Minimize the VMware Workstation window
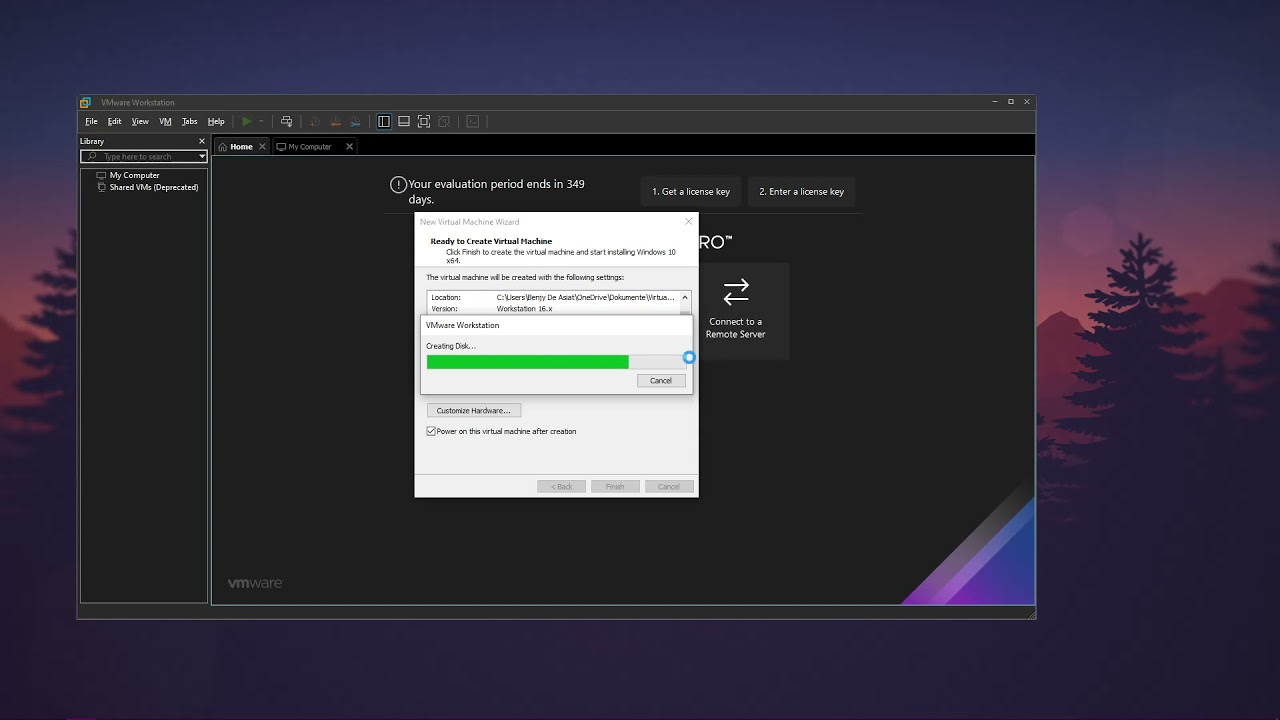Viewport: 1280px width, 720px height. tap(995, 102)
